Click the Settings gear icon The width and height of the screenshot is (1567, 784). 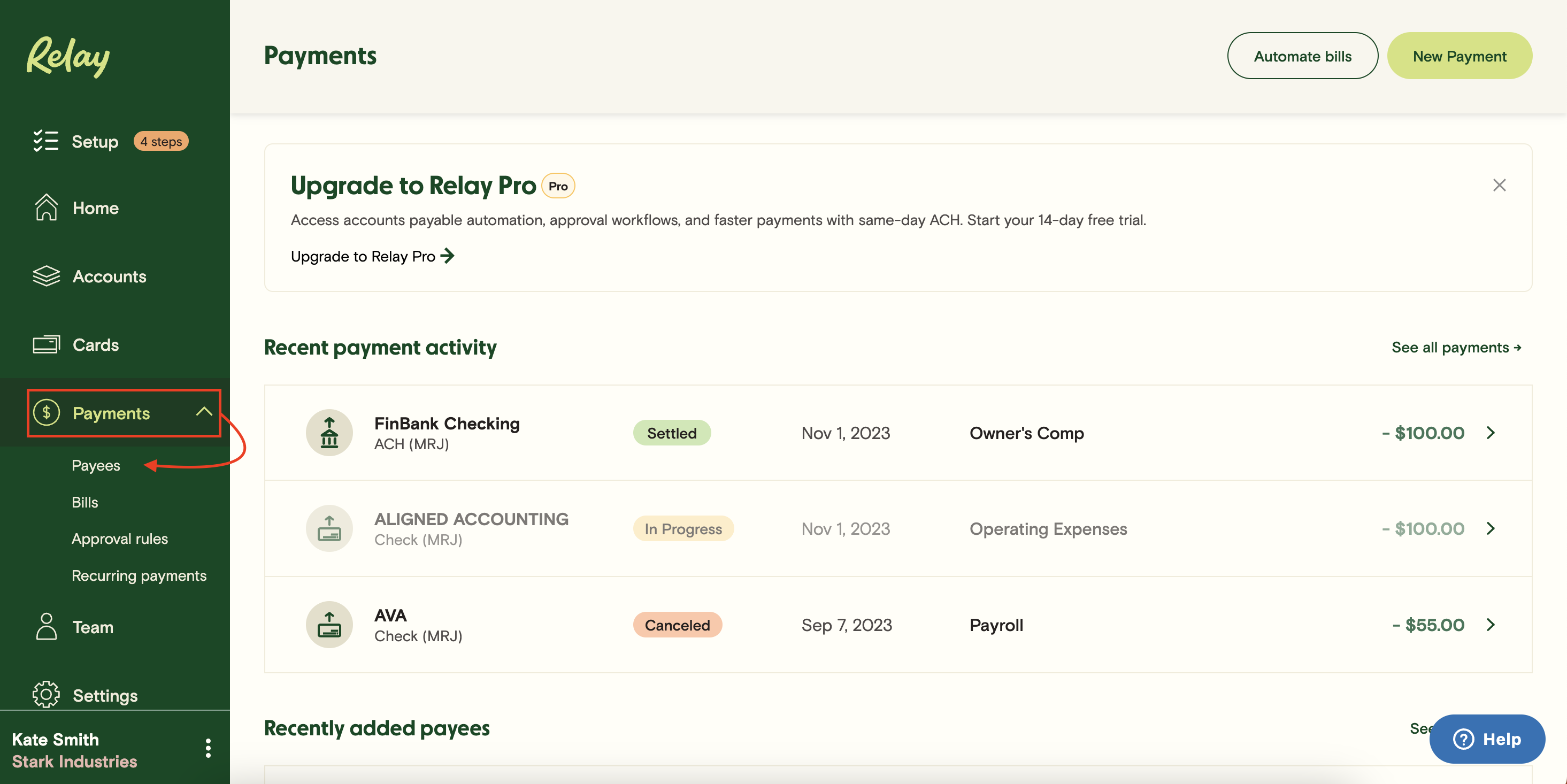pyautogui.click(x=46, y=694)
